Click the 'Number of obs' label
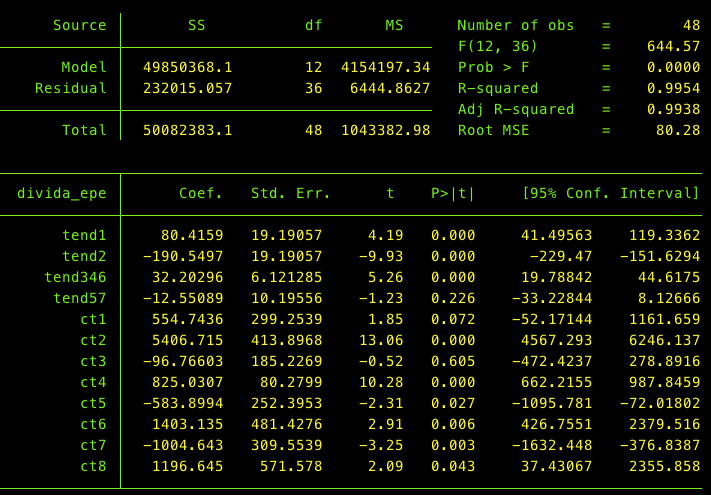This screenshot has height=495, width=711. [x=516, y=25]
